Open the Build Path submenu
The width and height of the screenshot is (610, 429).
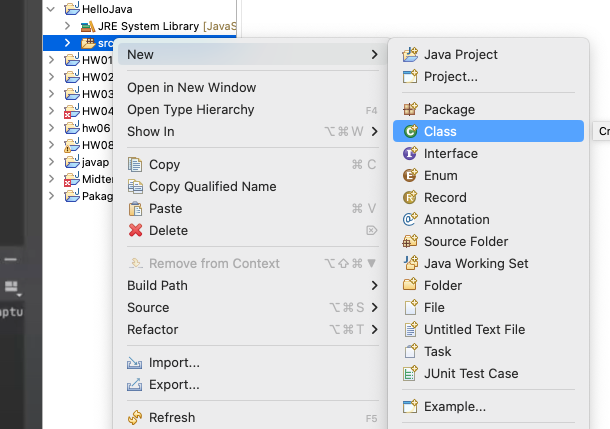tap(157, 285)
